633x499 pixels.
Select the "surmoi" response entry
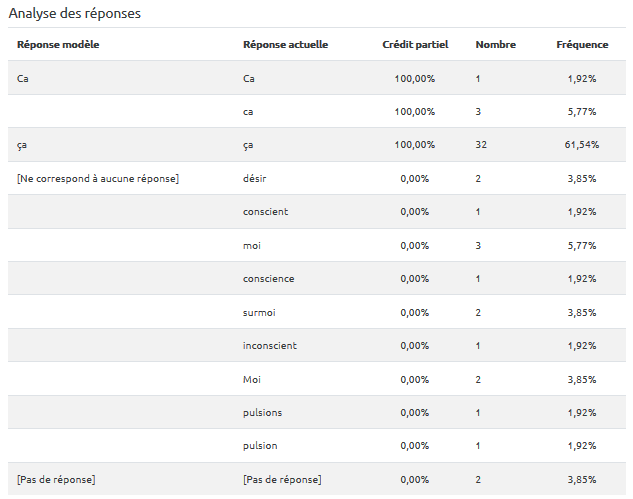tap(259, 313)
